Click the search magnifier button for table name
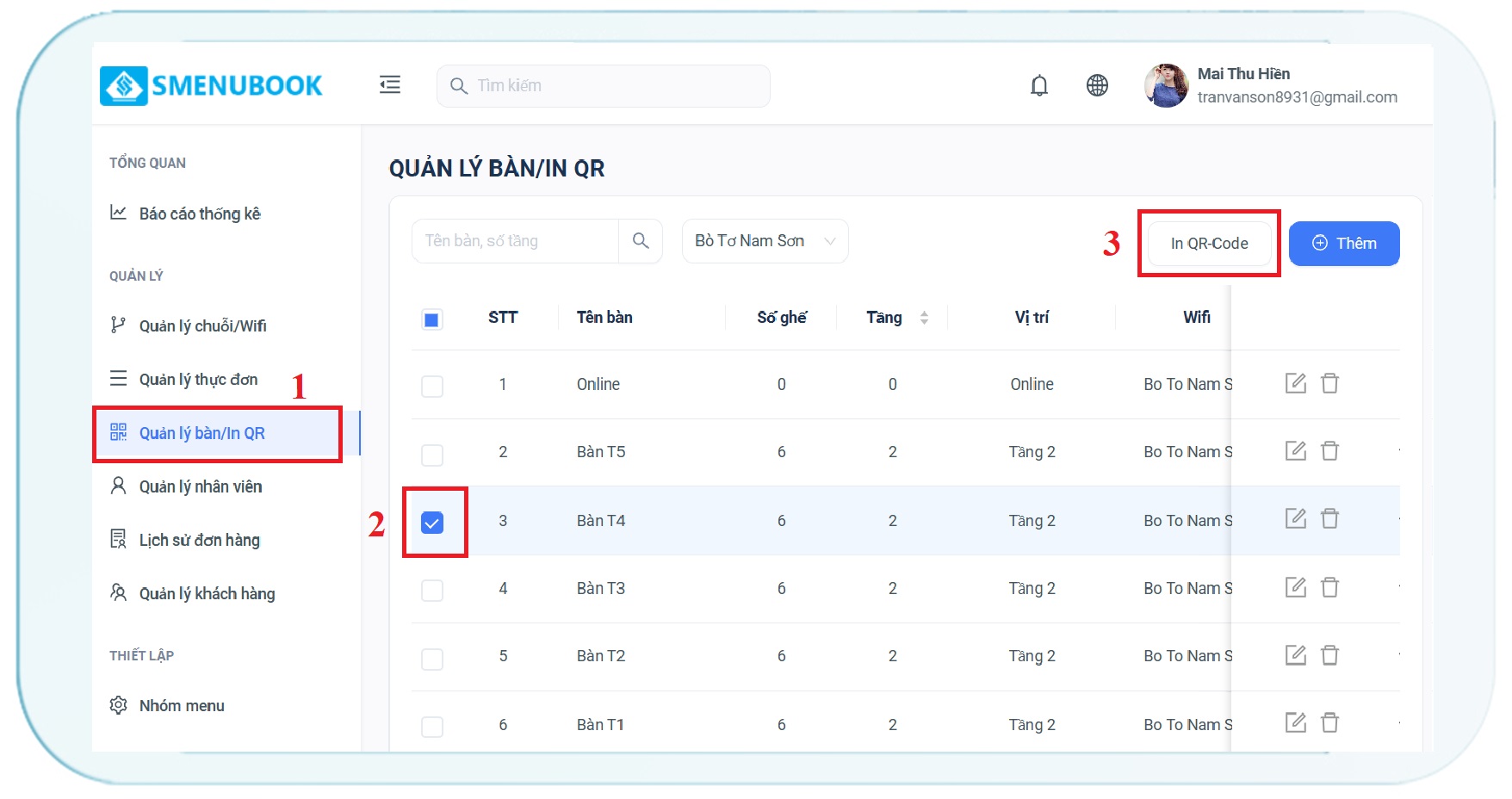This screenshot has height=799, width=1512. pos(641,241)
